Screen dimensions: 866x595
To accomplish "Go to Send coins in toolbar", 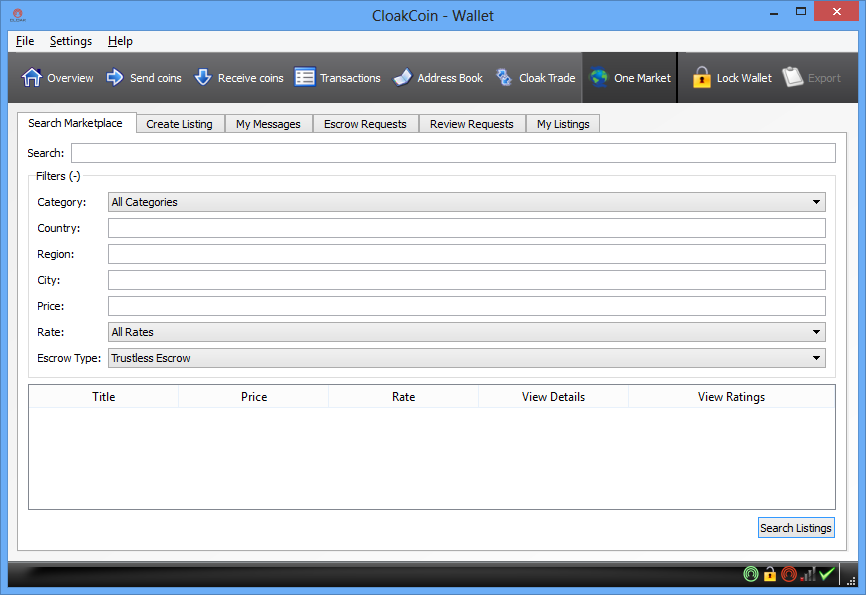I will click(144, 78).
